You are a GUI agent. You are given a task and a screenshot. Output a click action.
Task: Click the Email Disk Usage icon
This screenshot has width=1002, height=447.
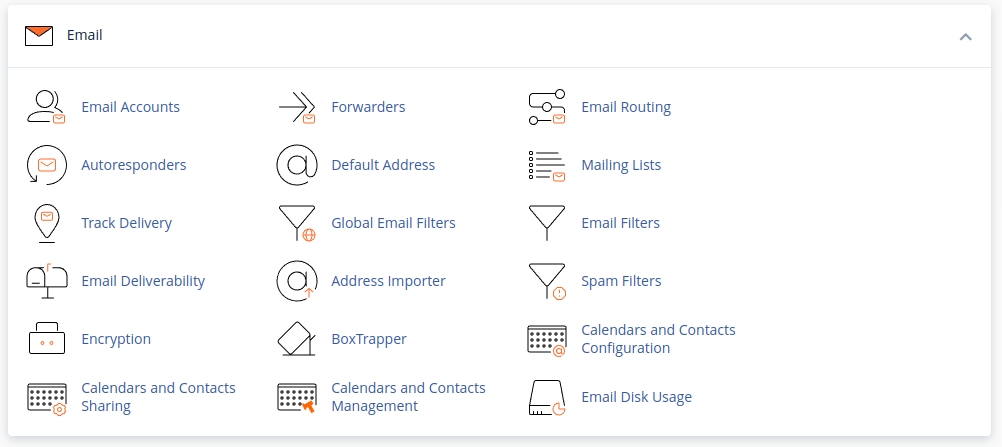pos(546,397)
